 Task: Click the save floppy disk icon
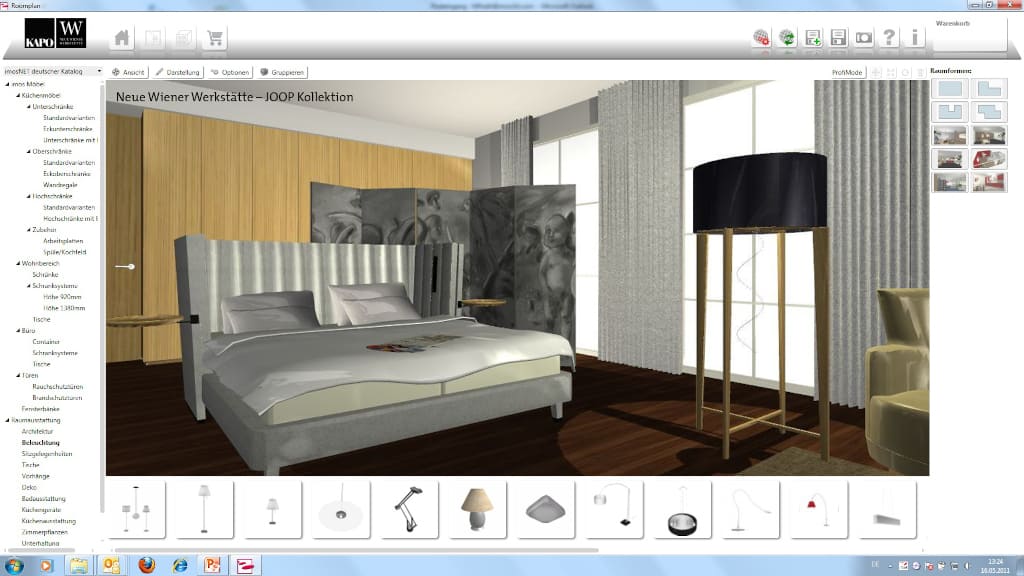pos(838,39)
